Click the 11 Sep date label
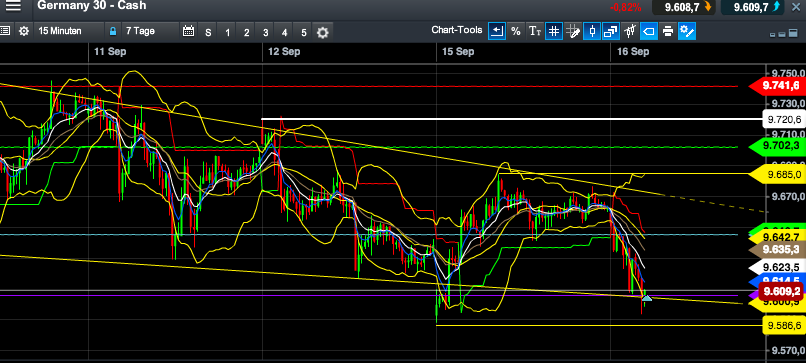Image resolution: width=806 pixels, height=363 pixels. click(111, 51)
